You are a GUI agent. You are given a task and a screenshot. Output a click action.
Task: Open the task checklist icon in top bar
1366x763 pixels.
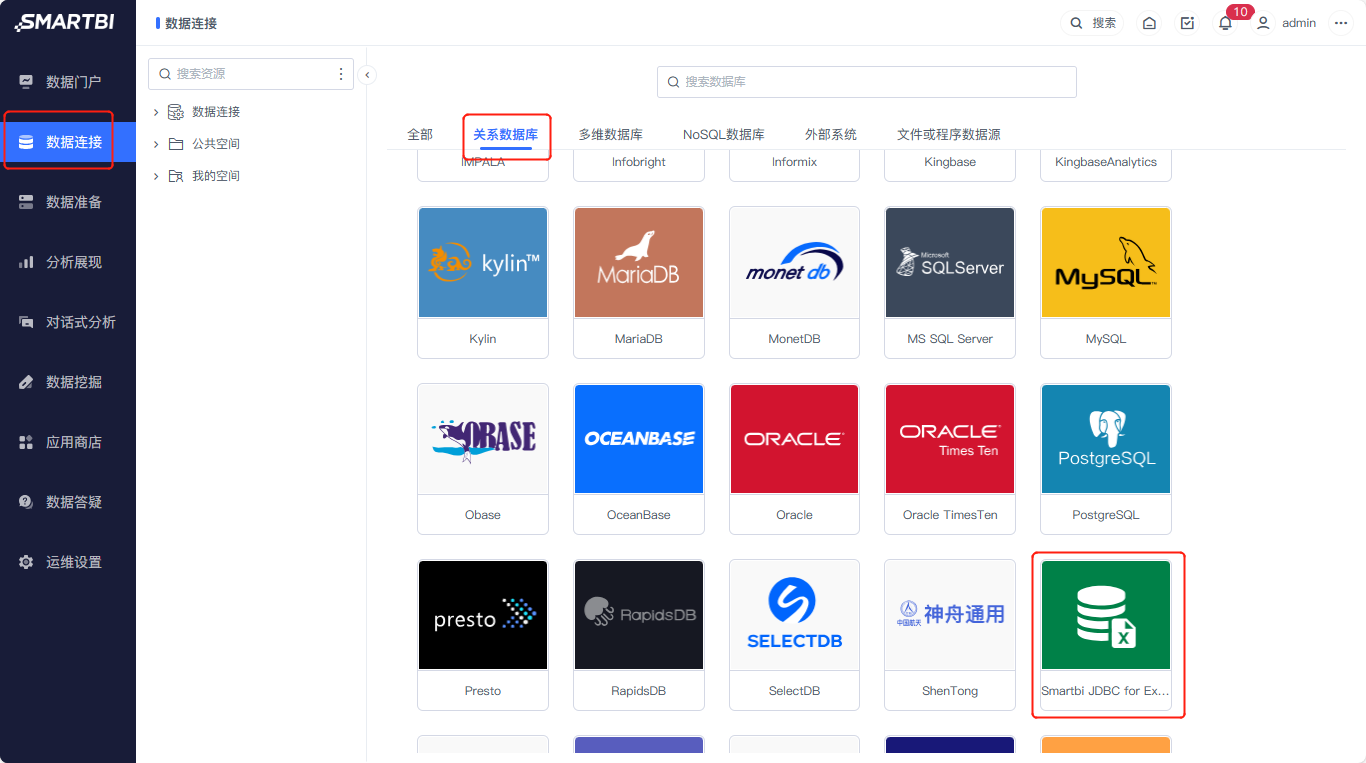[1187, 23]
